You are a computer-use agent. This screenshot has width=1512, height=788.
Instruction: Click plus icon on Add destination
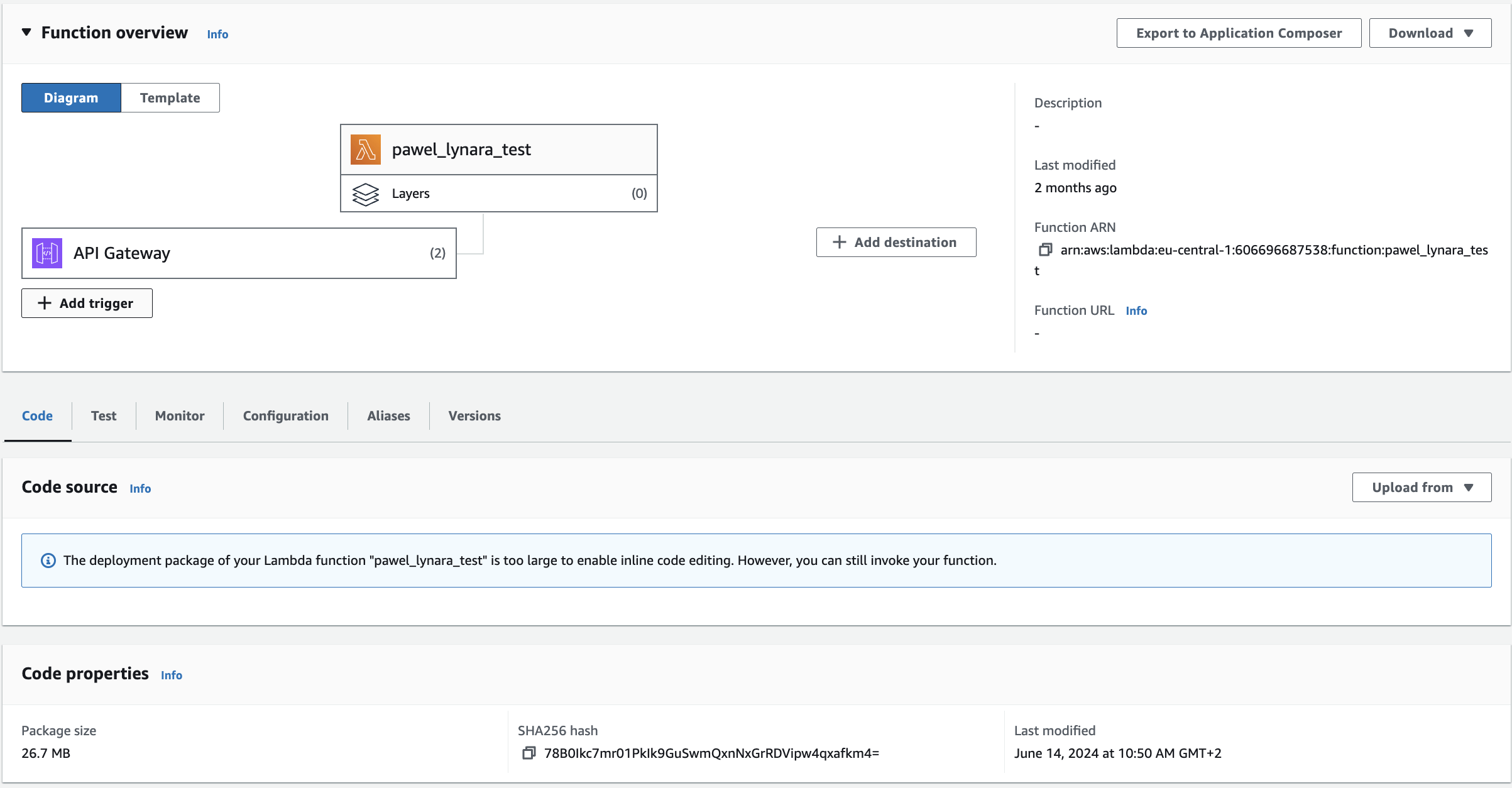[839, 243]
